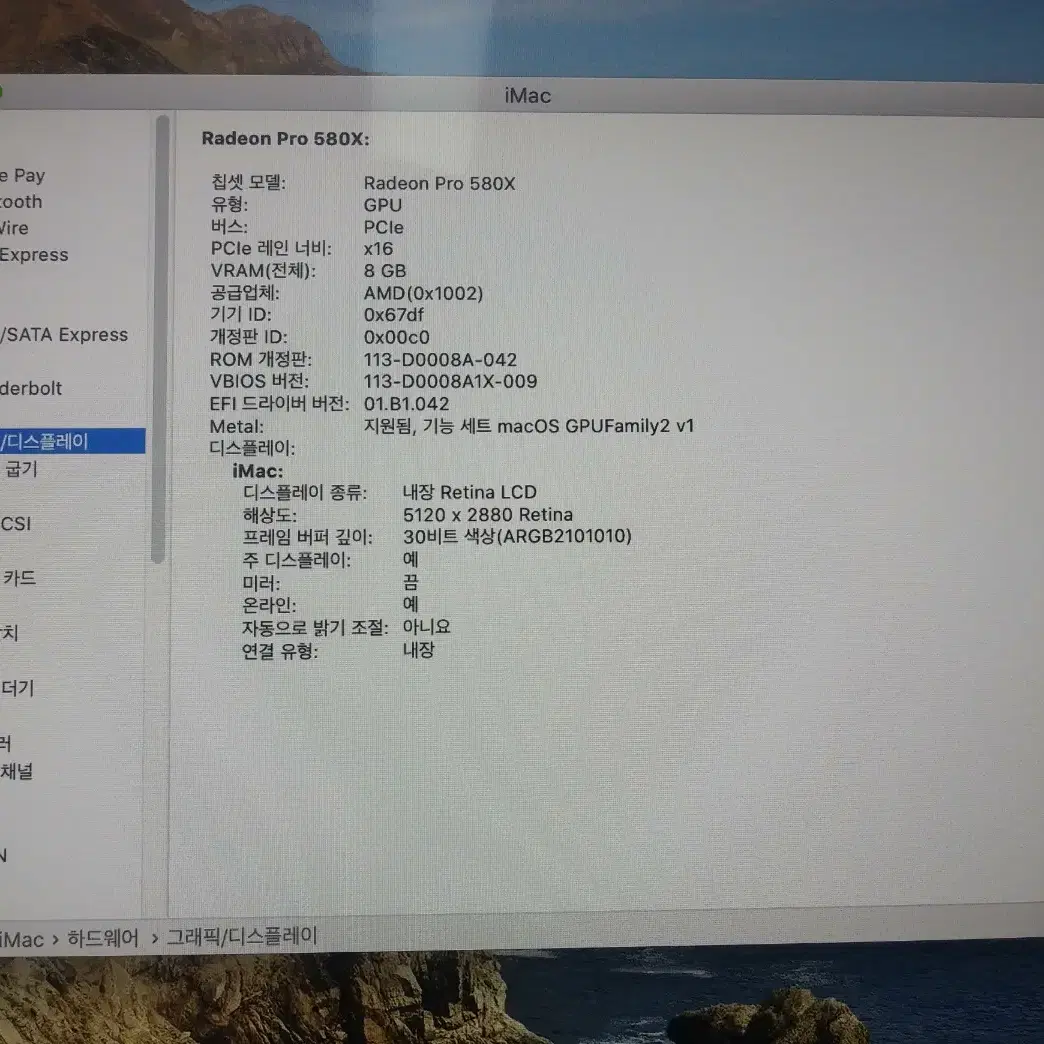1044x1044 pixels.
Task: Click the '프레임 버퍼 깊이:' label
Action: 308,537
